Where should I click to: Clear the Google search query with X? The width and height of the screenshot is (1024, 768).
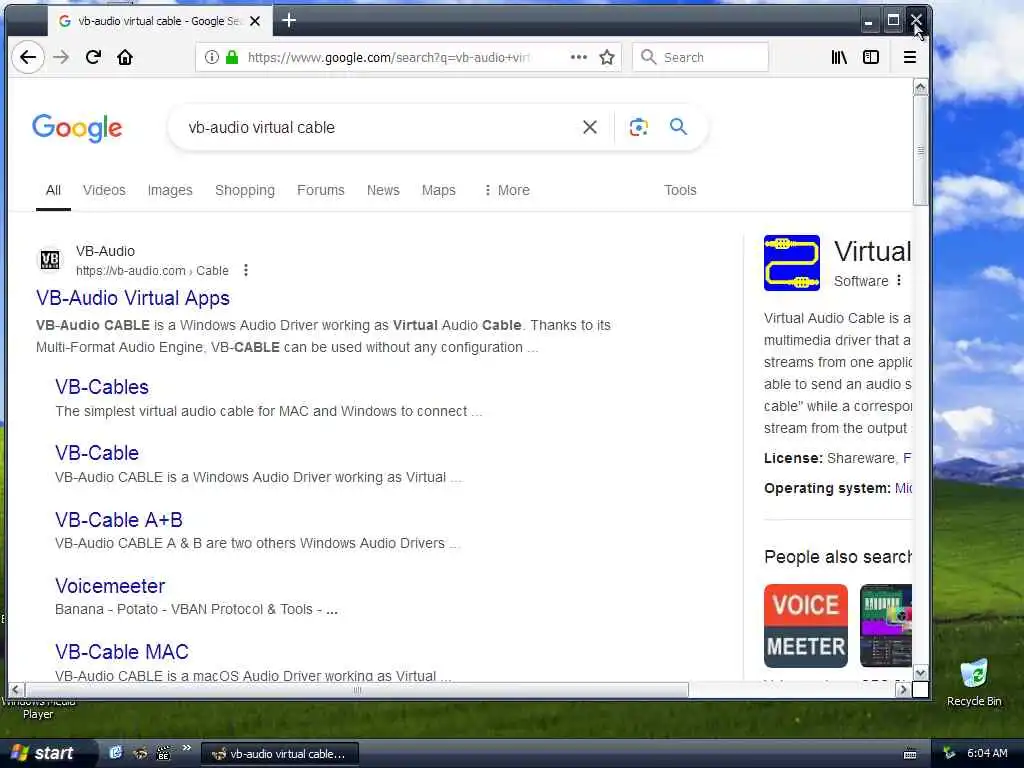pyautogui.click(x=590, y=127)
